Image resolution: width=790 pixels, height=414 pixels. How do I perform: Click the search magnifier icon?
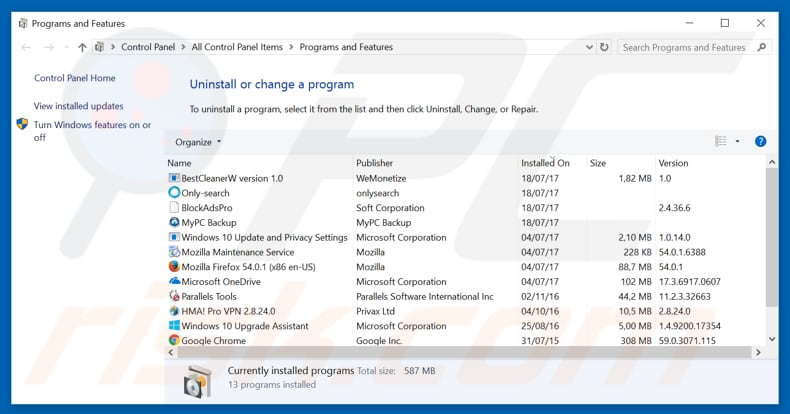761,47
